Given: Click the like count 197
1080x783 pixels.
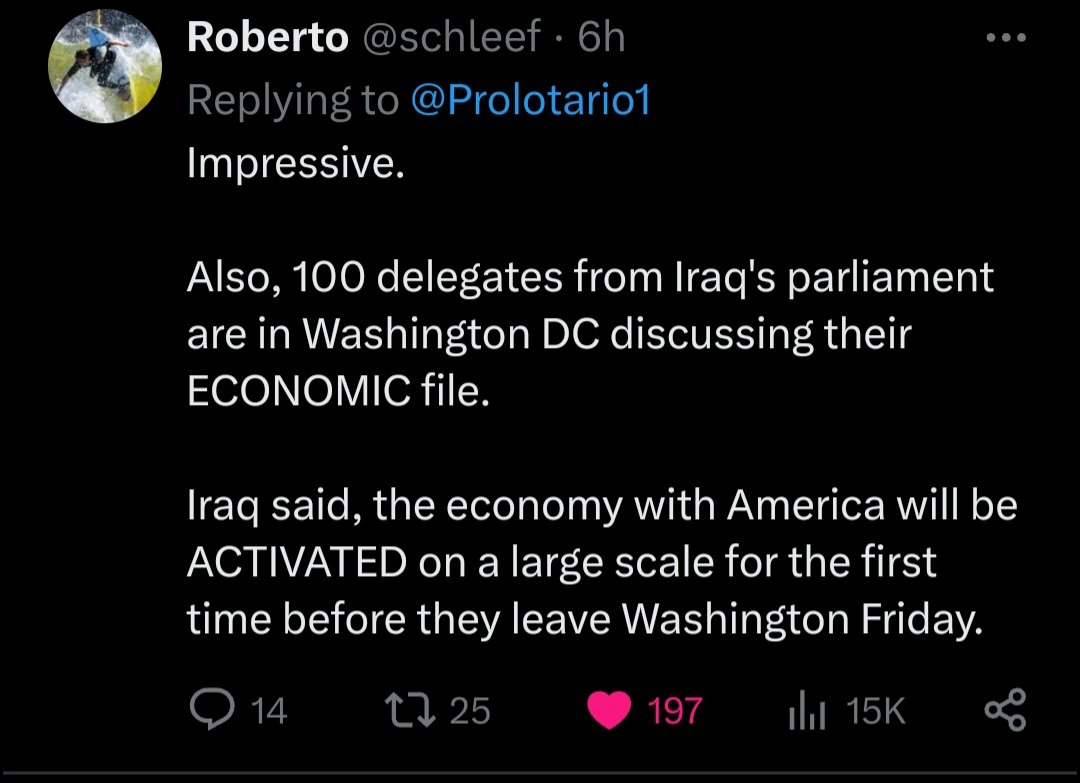Looking at the screenshot, I should tap(674, 711).
